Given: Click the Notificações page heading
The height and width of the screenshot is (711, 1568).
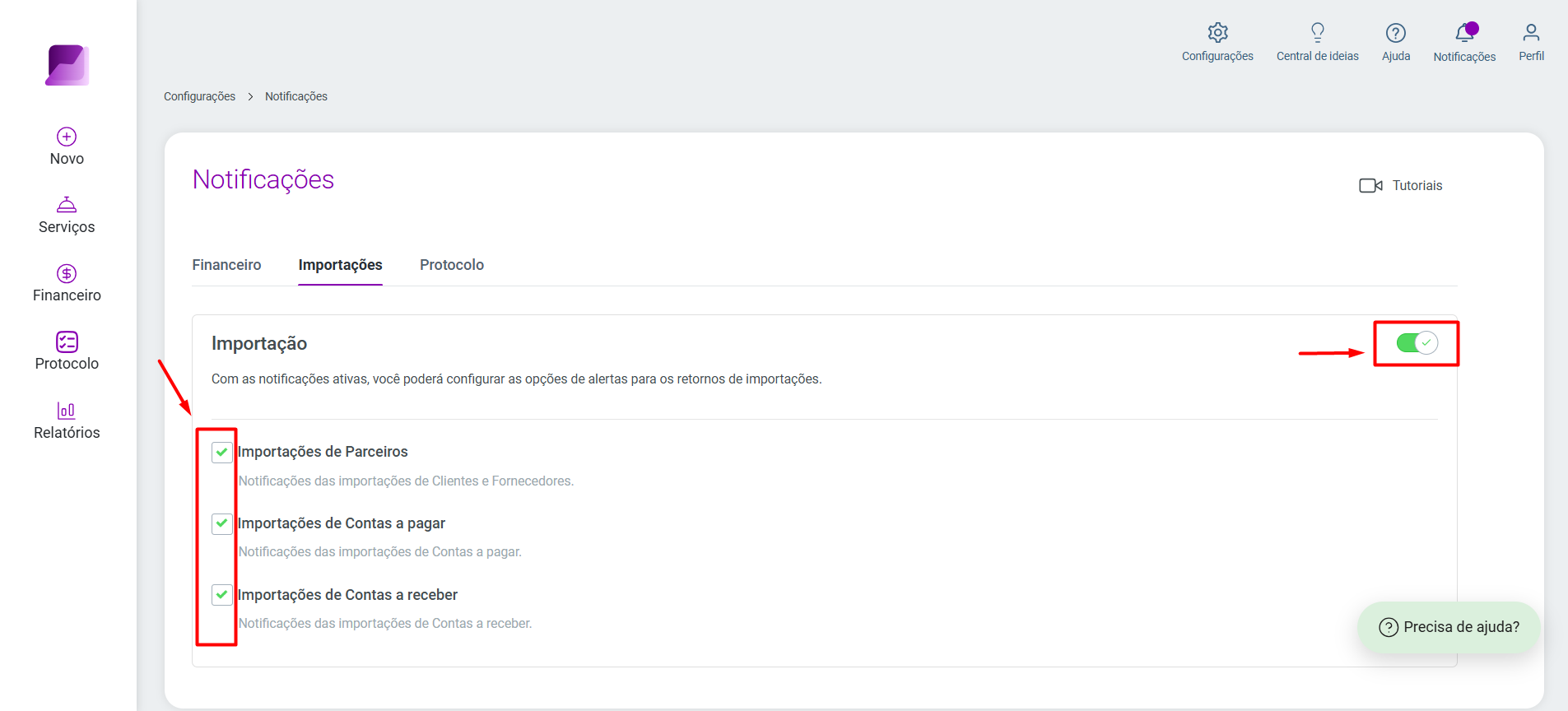Looking at the screenshot, I should (x=263, y=179).
